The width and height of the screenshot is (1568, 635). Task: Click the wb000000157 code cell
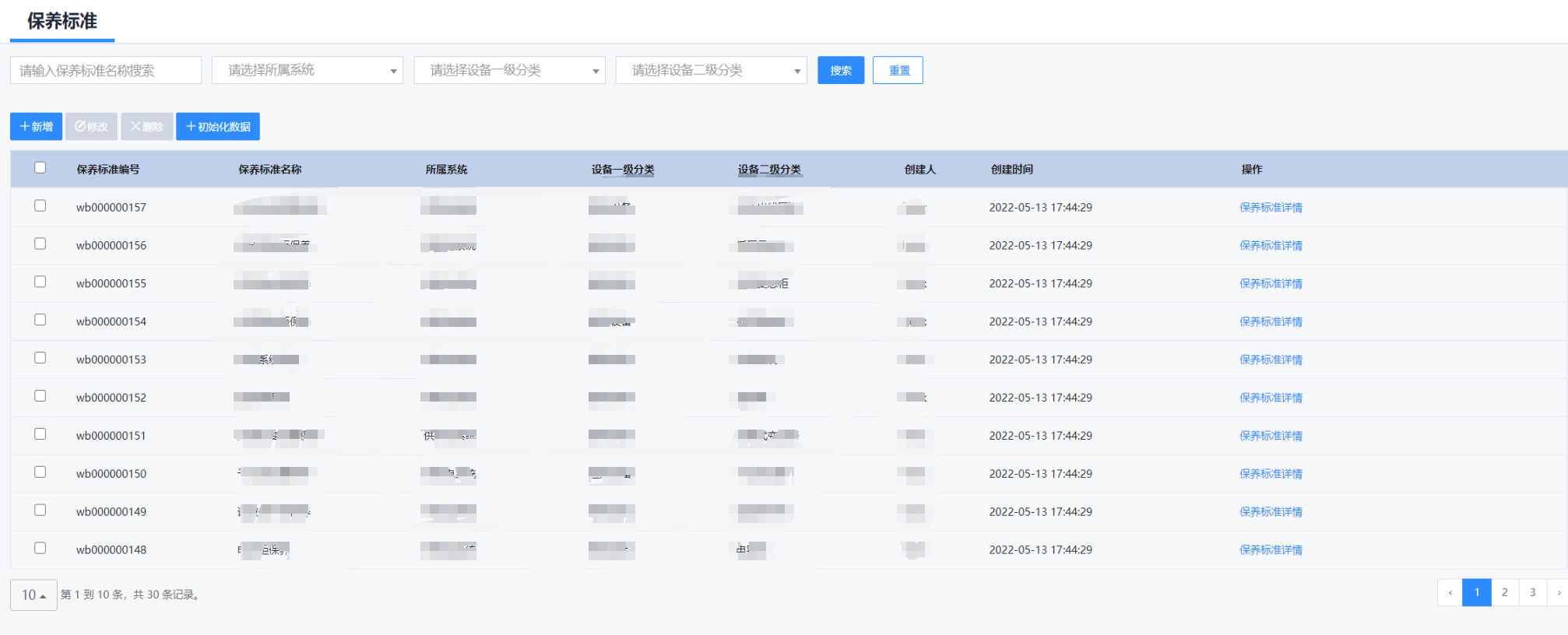click(x=111, y=208)
